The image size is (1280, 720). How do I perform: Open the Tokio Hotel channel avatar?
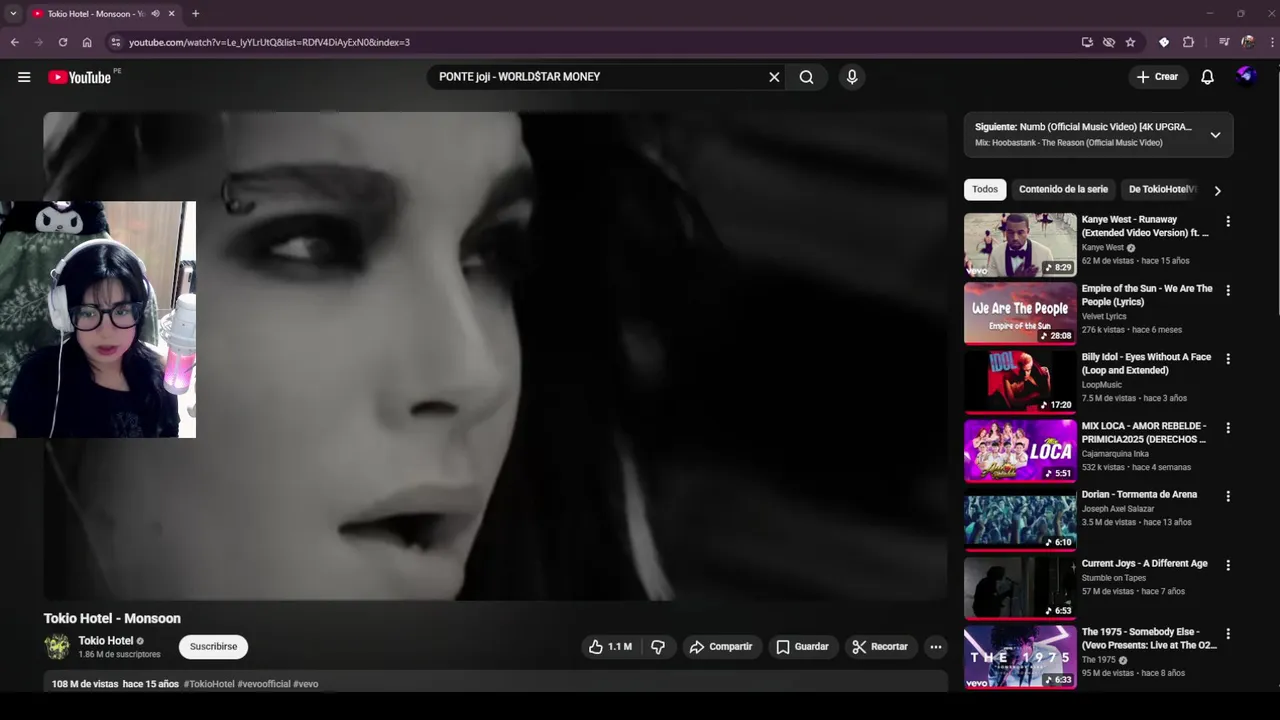[57, 647]
